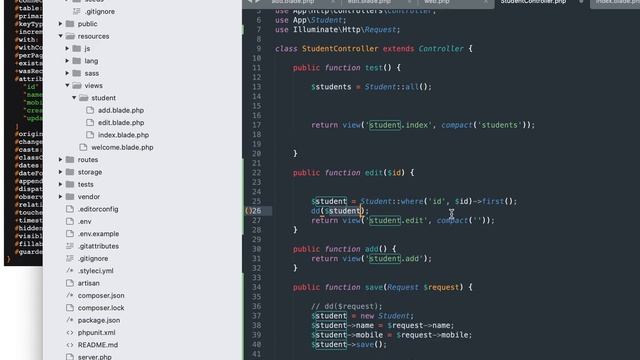The image size is (640, 360).
Task: Click 'public function save(Request $request)' declaration
Action: click(x=378, y=287)
